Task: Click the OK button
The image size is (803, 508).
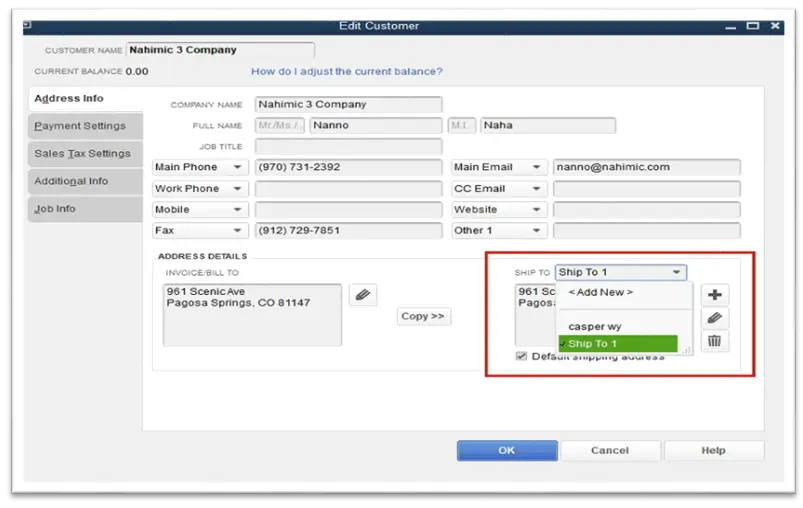Action: tap(507, 450)
